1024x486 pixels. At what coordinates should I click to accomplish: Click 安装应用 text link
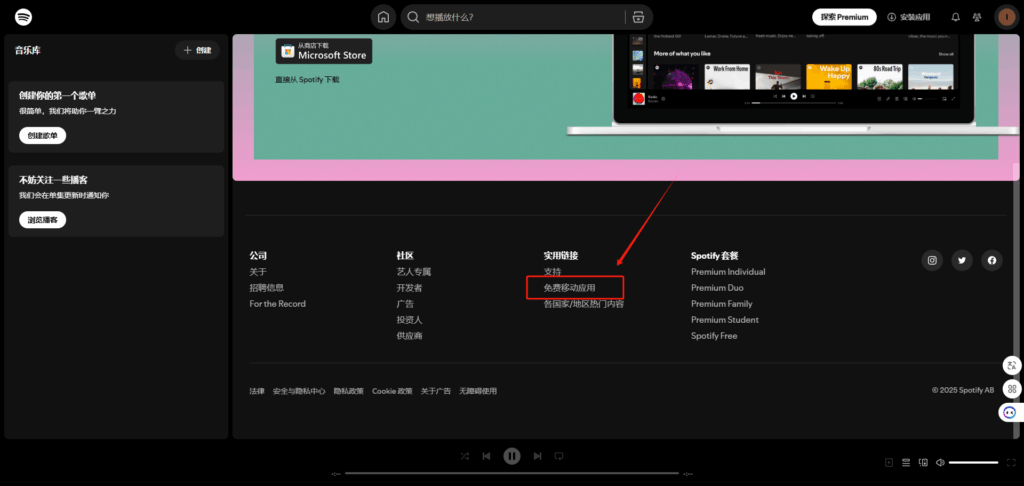point(915,17)
